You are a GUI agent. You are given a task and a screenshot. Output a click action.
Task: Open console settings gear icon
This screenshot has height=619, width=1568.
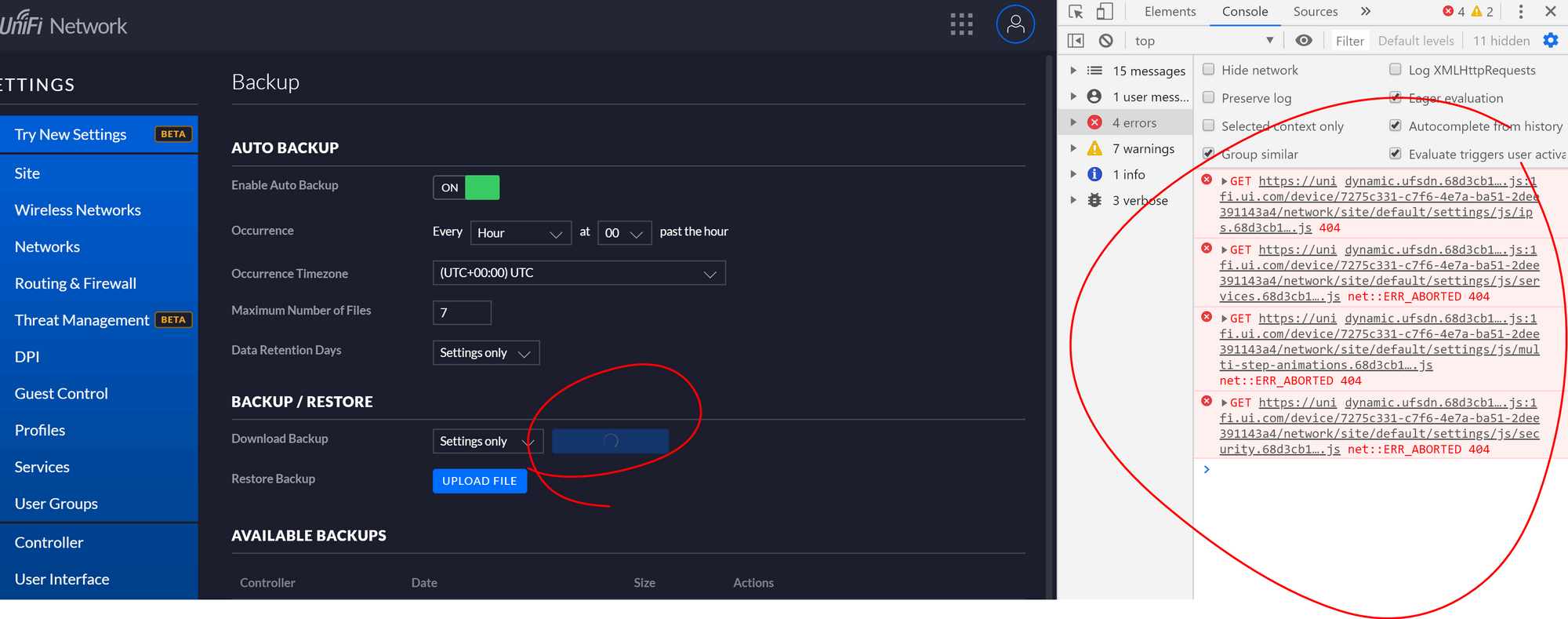pyautogui.click(x=1550, y=41)
